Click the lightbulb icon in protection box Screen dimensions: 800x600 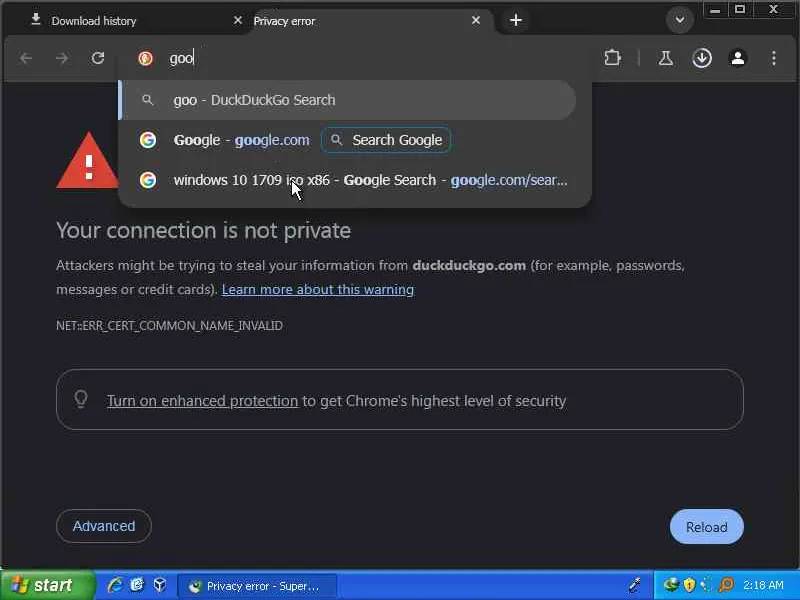[x=81, y=399]
